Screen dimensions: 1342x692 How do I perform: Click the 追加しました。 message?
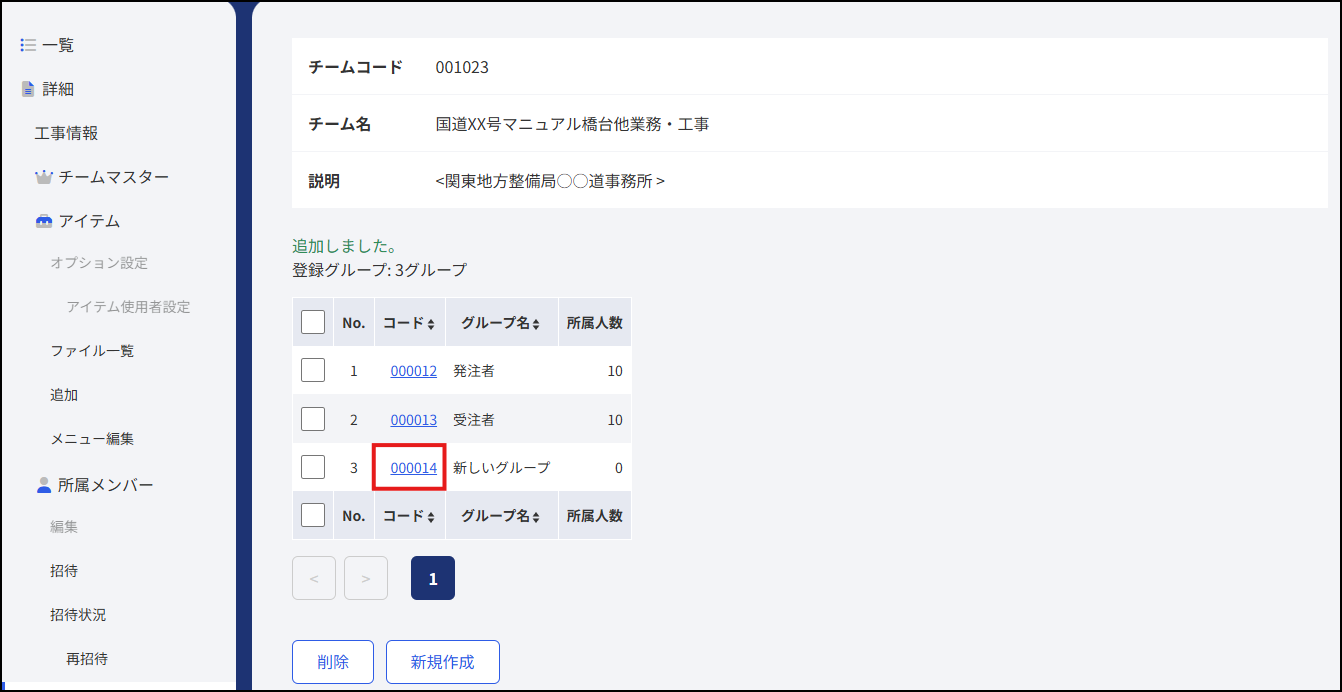(345, 246)
